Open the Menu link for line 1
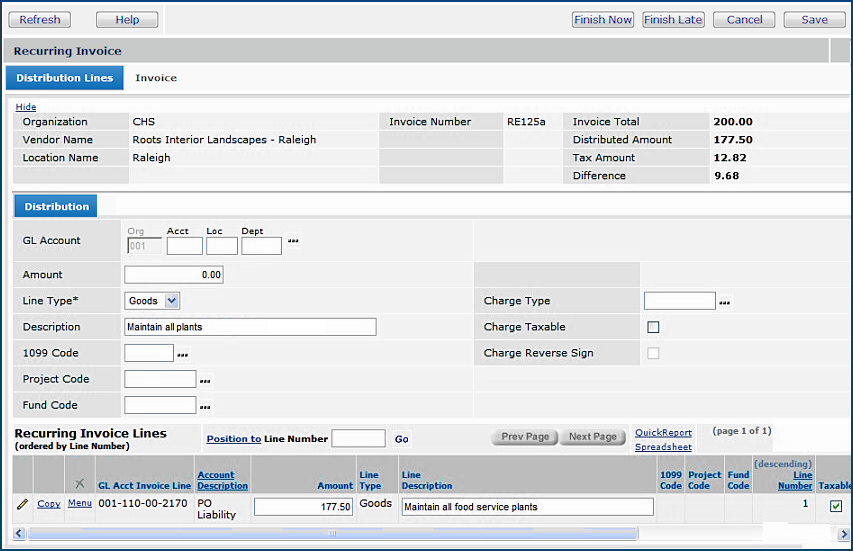853x551 pixels. 79,504
